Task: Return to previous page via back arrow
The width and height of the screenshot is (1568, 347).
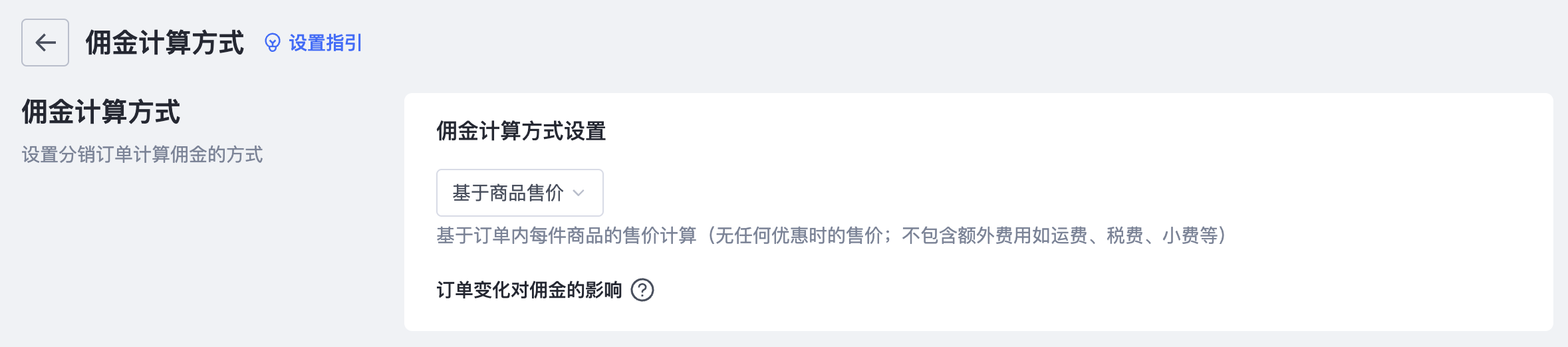Action: pyautogui.click(x=45, y=43)
